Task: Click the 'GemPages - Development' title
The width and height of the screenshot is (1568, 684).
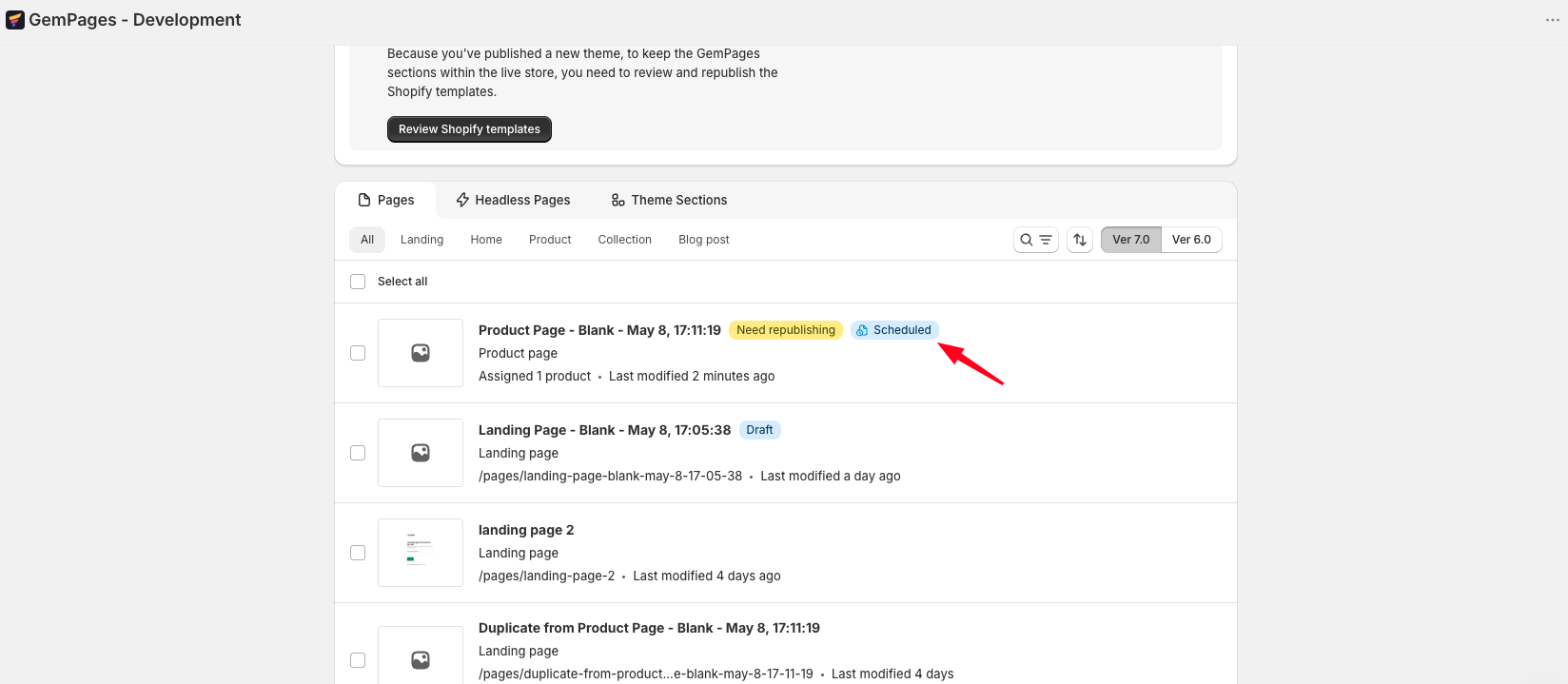Action: pyautogui.click(x=135, y=20)
